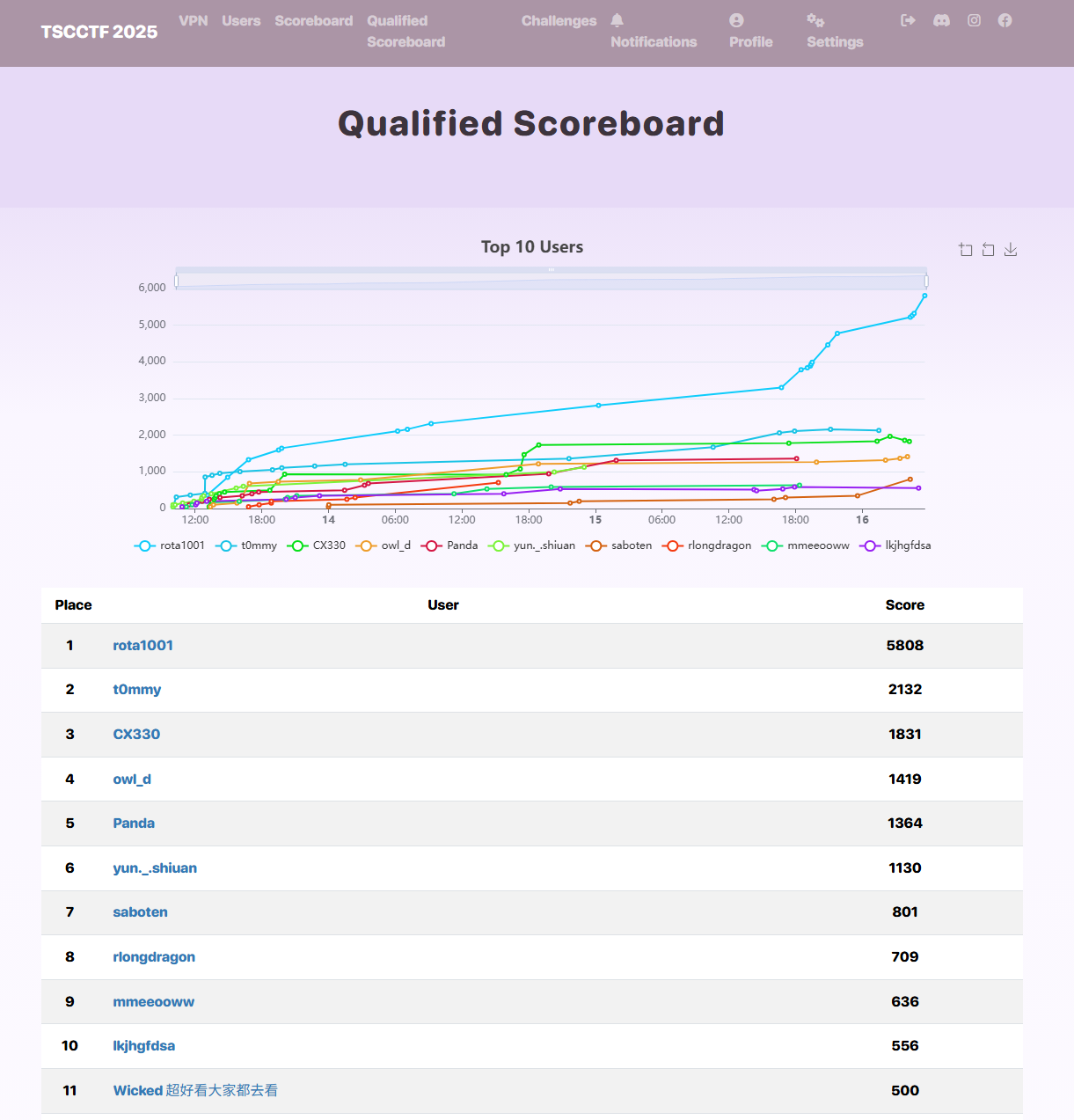
Task: Open rota1001's user profile link
Action: 142,645
